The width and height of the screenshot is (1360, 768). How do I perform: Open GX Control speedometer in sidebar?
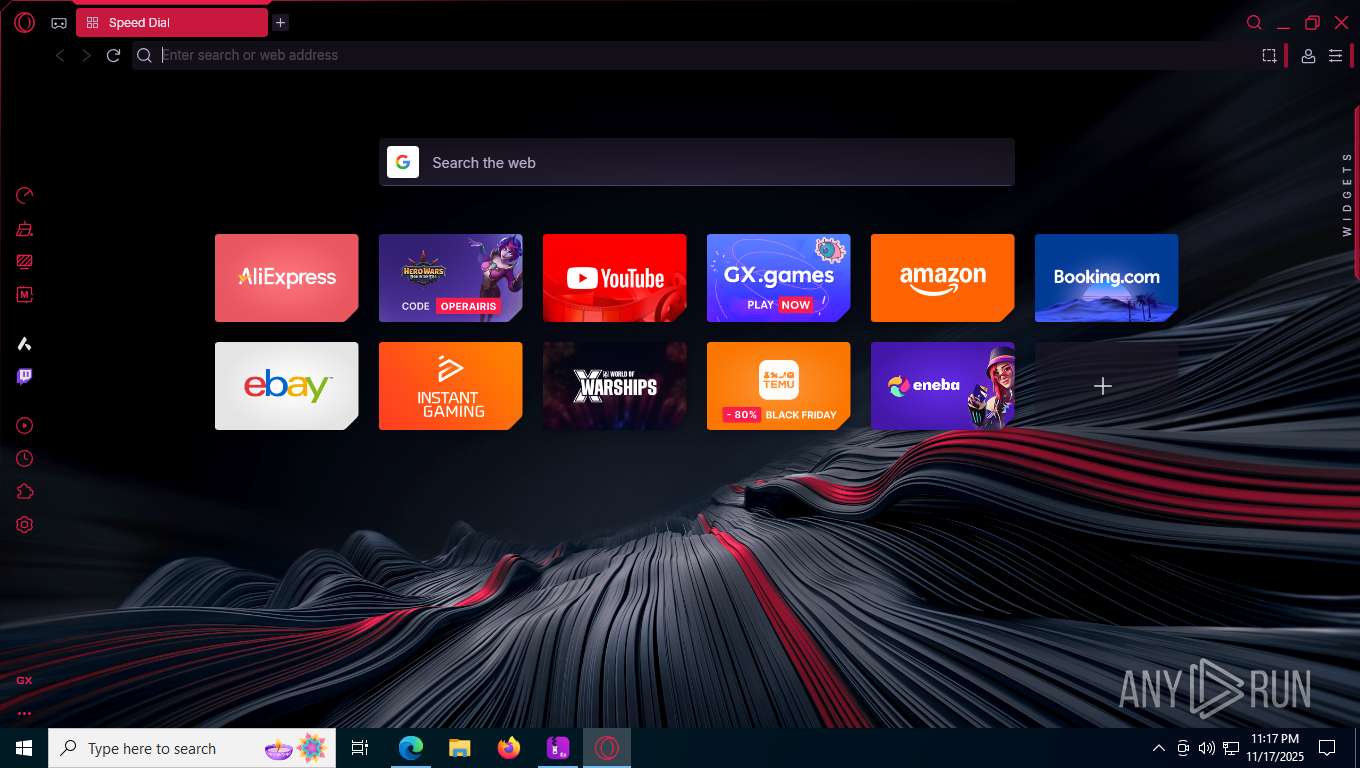tap(25, 195)
